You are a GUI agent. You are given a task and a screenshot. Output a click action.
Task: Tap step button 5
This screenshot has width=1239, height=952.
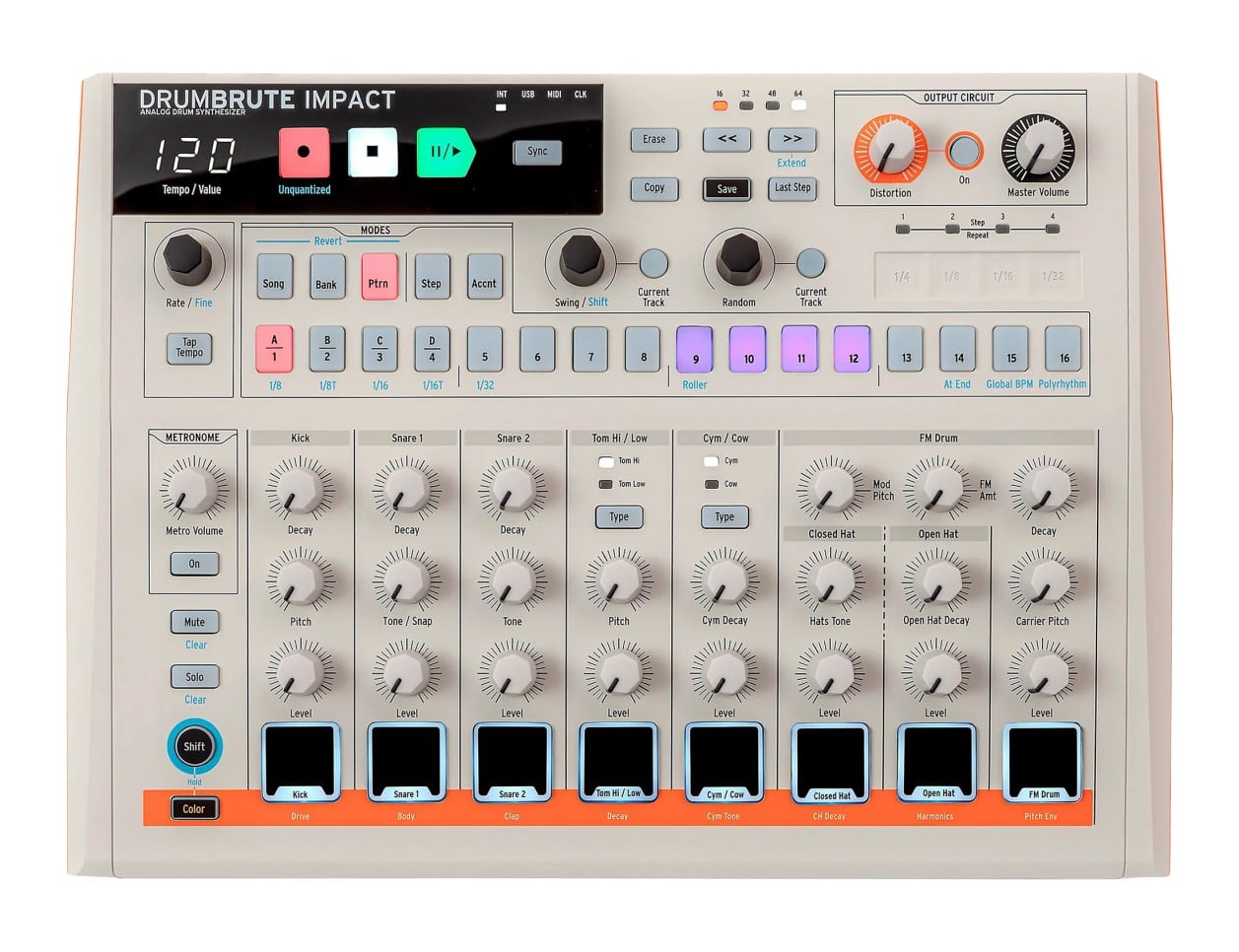(485, 349)
